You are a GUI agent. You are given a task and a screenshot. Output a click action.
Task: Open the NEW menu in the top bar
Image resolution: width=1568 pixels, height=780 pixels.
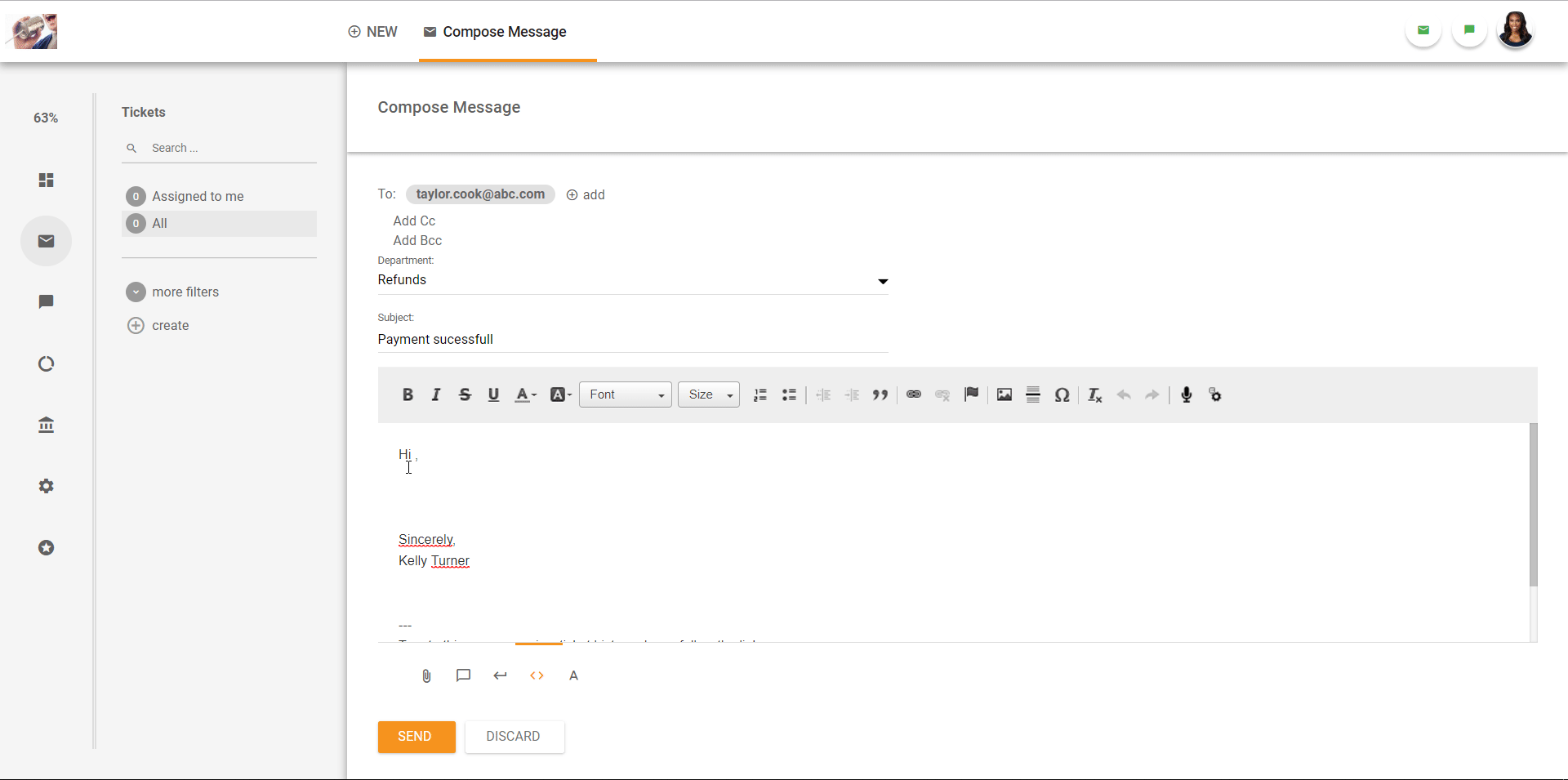(x=372, y=32)
